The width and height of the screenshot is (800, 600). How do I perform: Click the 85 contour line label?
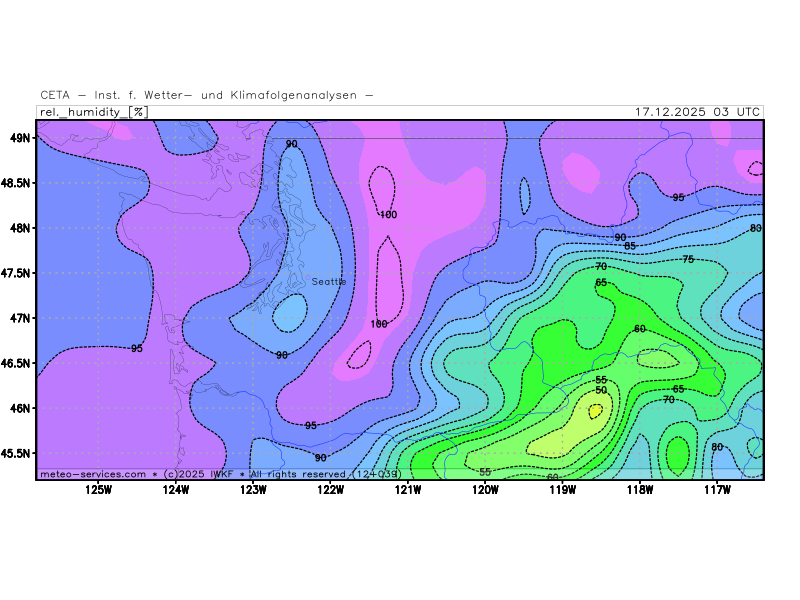pyautogui.click(x=630, y=246)
